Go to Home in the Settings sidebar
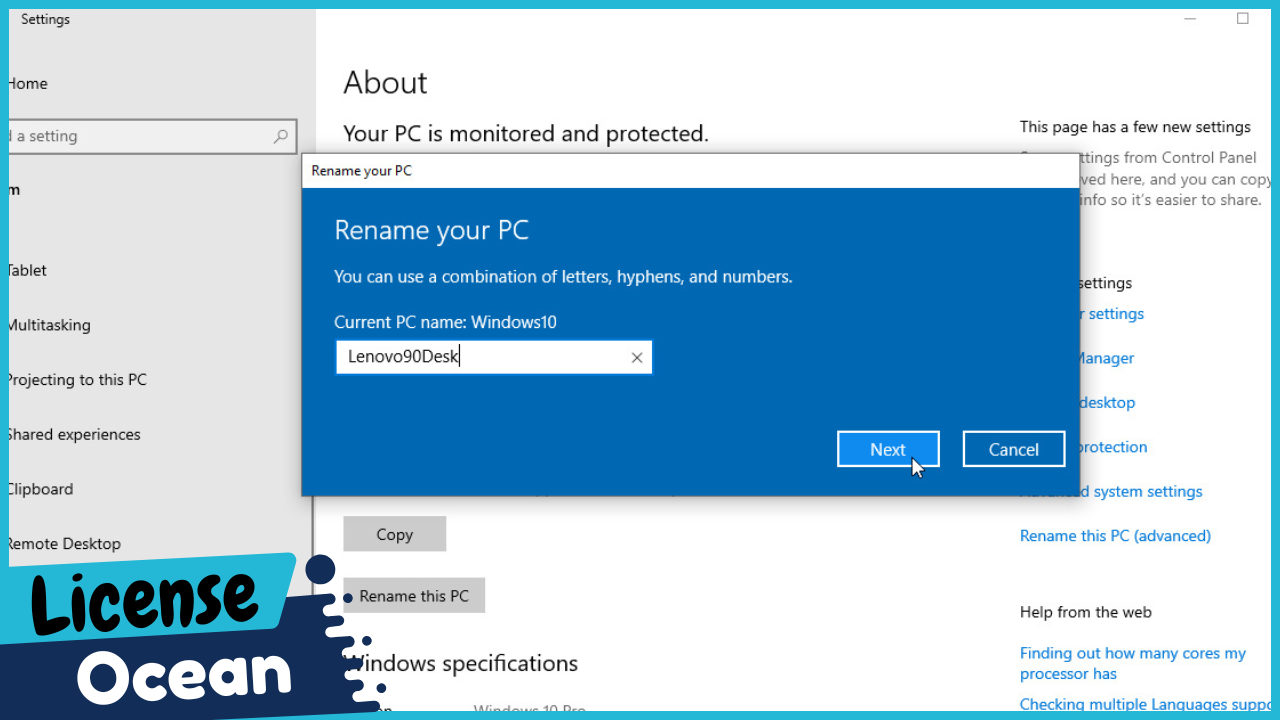 (28, 83)
